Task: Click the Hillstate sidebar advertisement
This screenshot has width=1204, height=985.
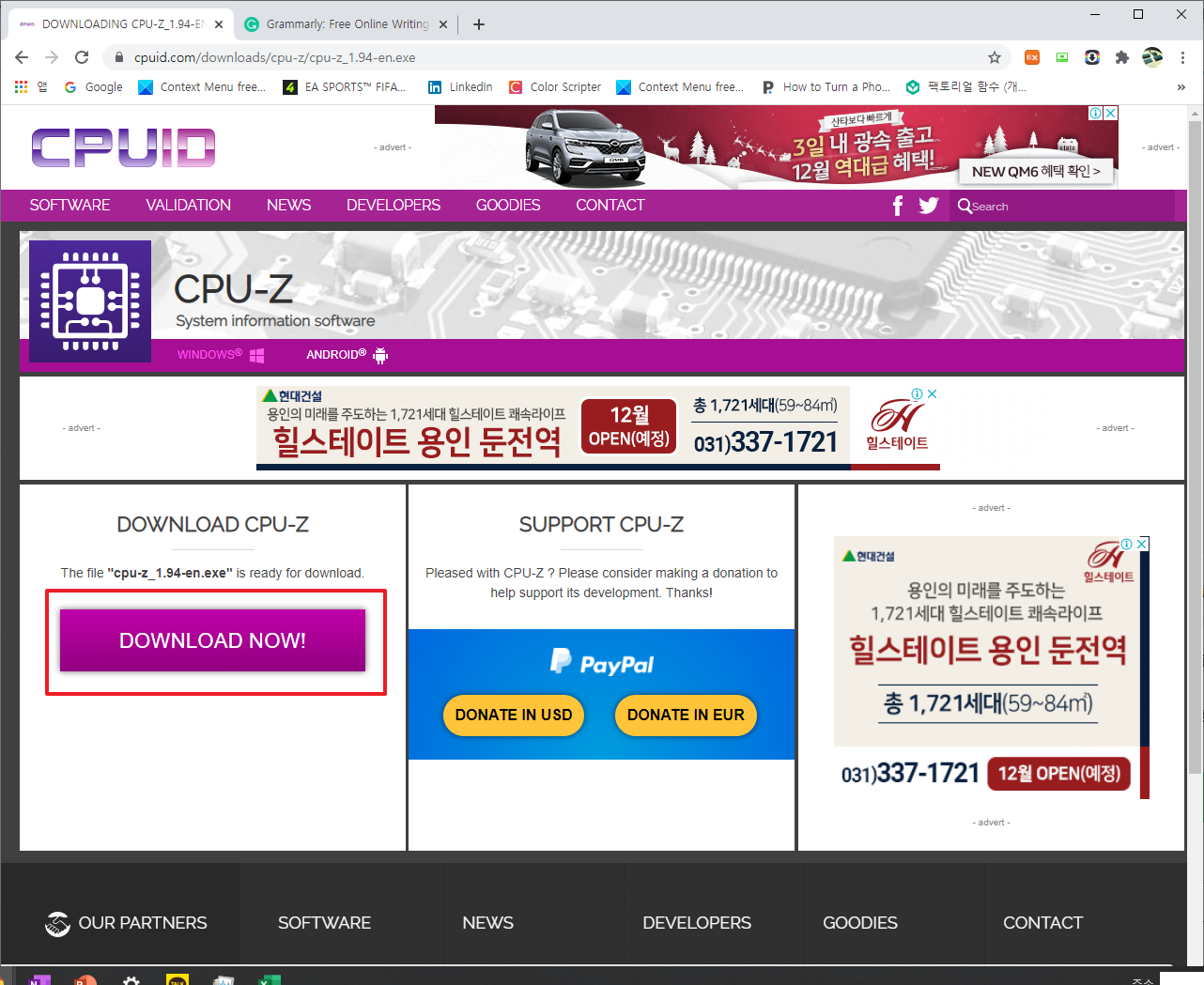Action: (991, 668)
